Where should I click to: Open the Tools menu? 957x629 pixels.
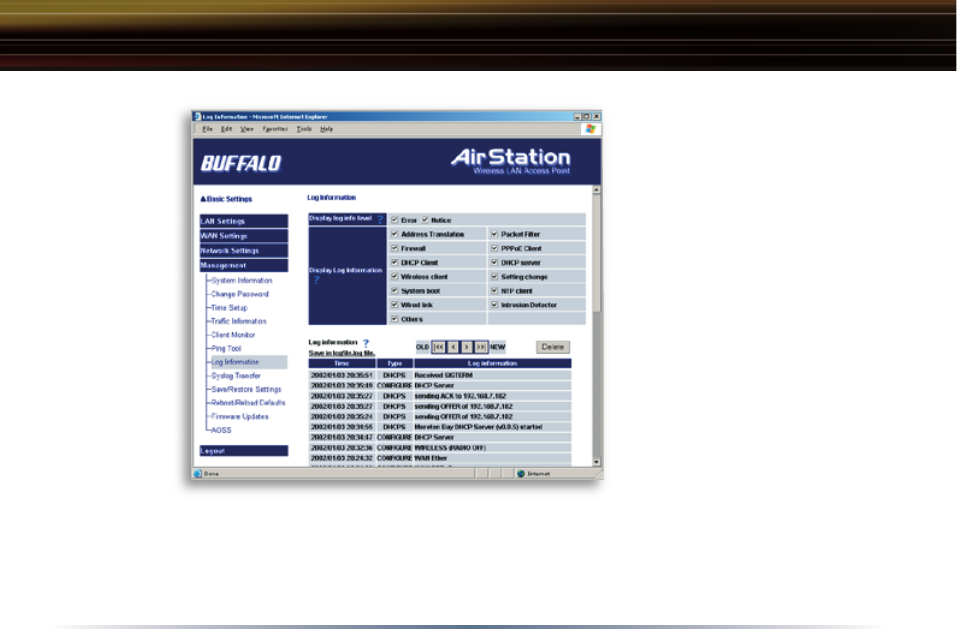tap(304, 129)
